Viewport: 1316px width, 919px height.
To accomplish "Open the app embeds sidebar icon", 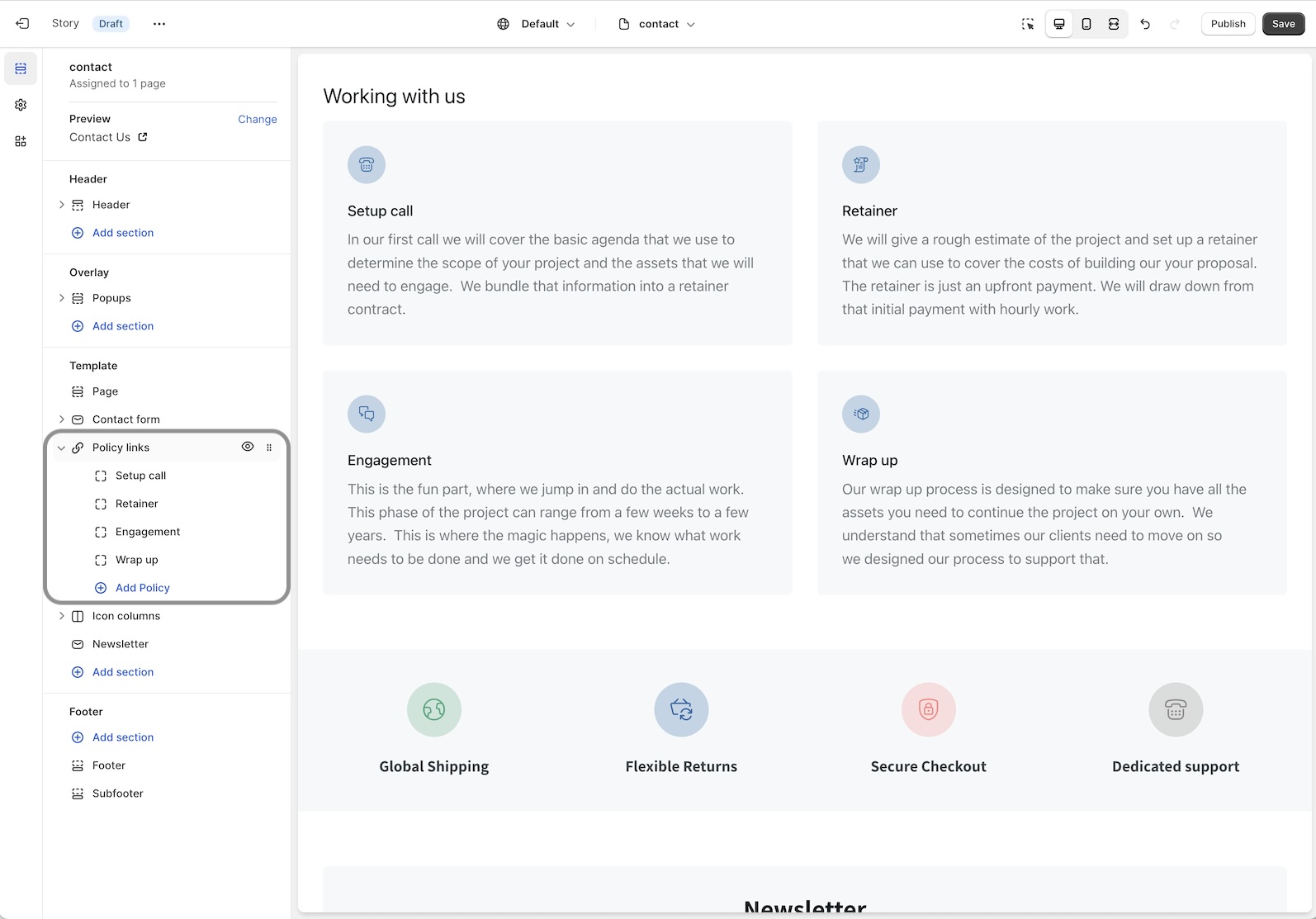I will coord(21,141).
